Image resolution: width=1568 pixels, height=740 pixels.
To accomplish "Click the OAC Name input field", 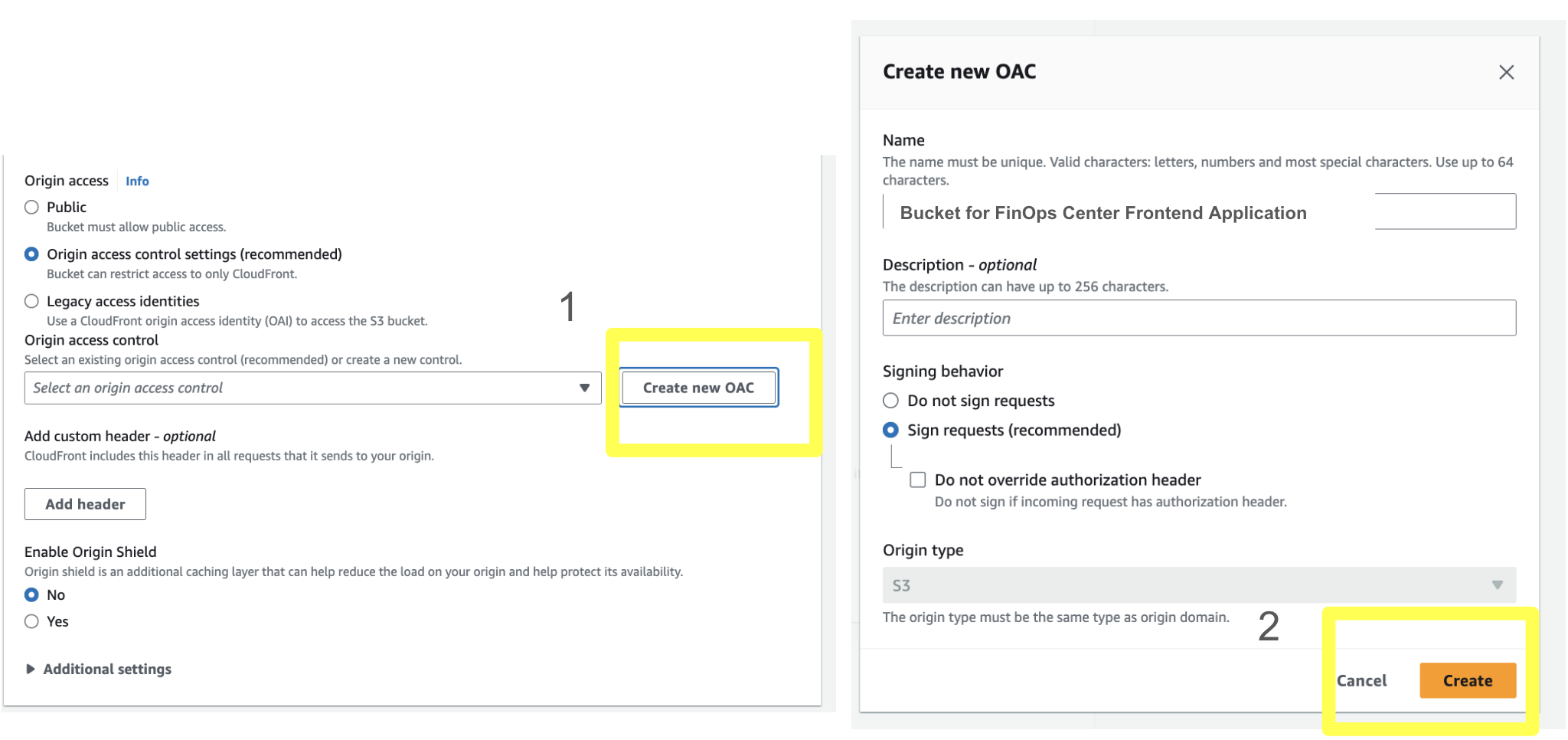I will tap(1198, 212).
